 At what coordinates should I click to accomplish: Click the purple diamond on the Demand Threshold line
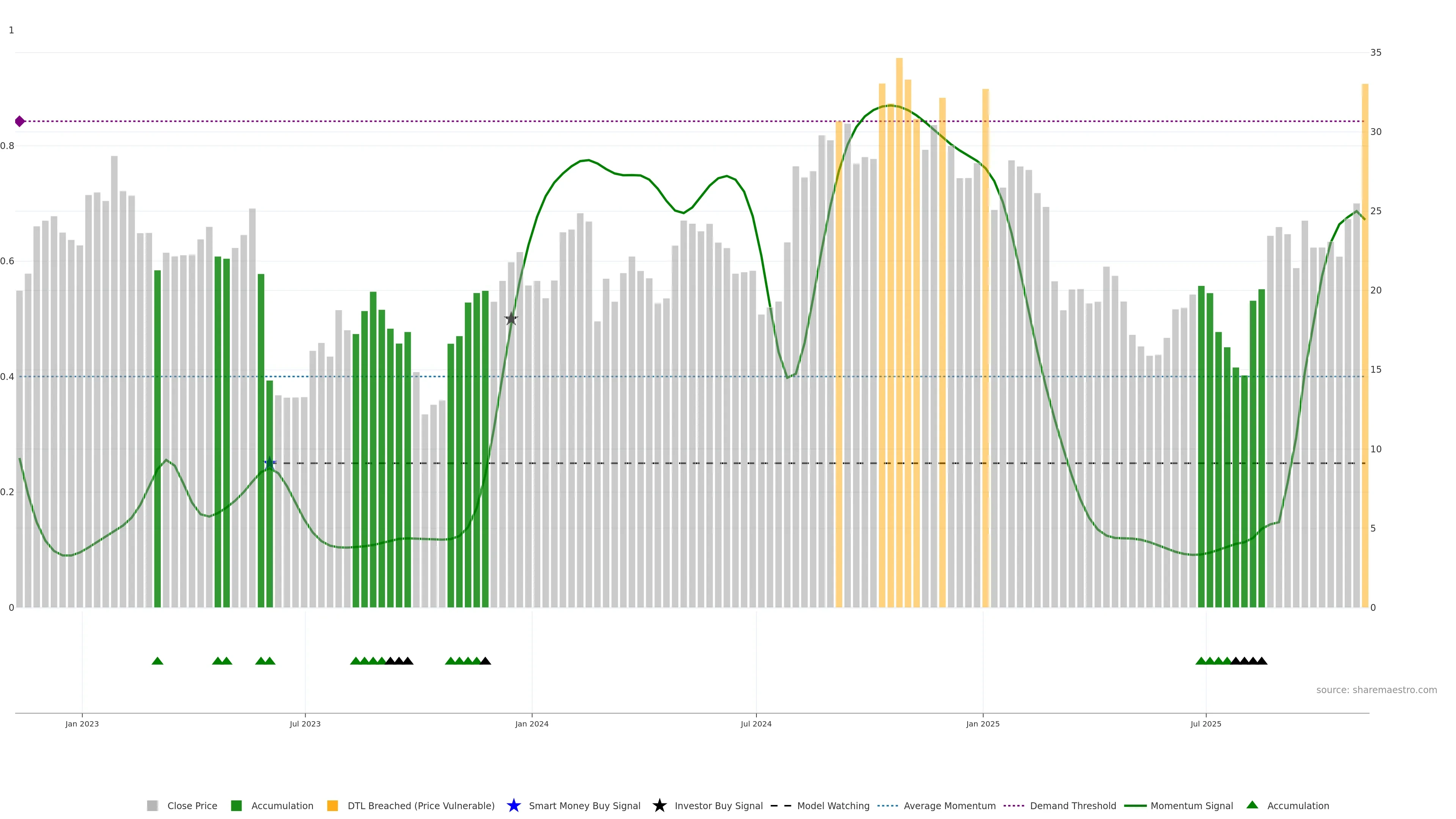coord(20,121)
